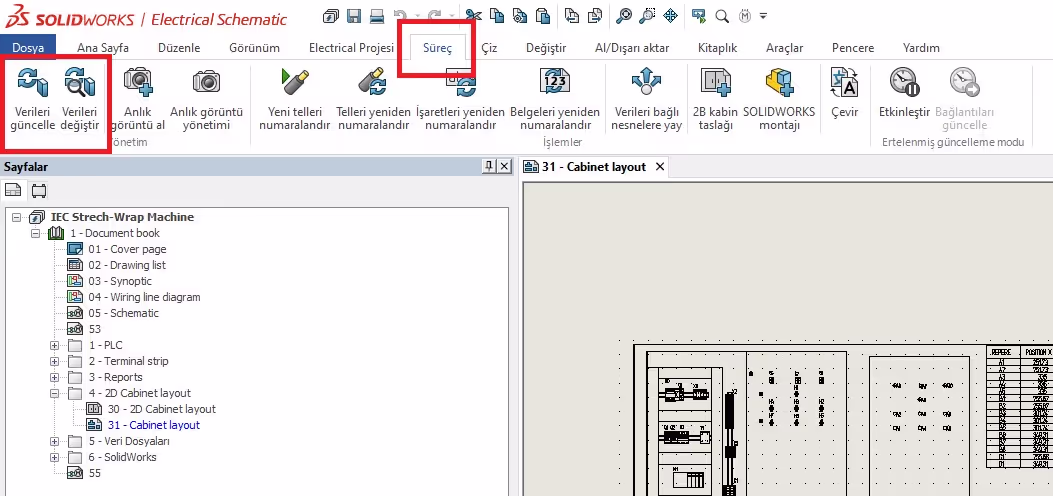Open the Al/Dışarı aktar tab

click(x=632, y=48)
